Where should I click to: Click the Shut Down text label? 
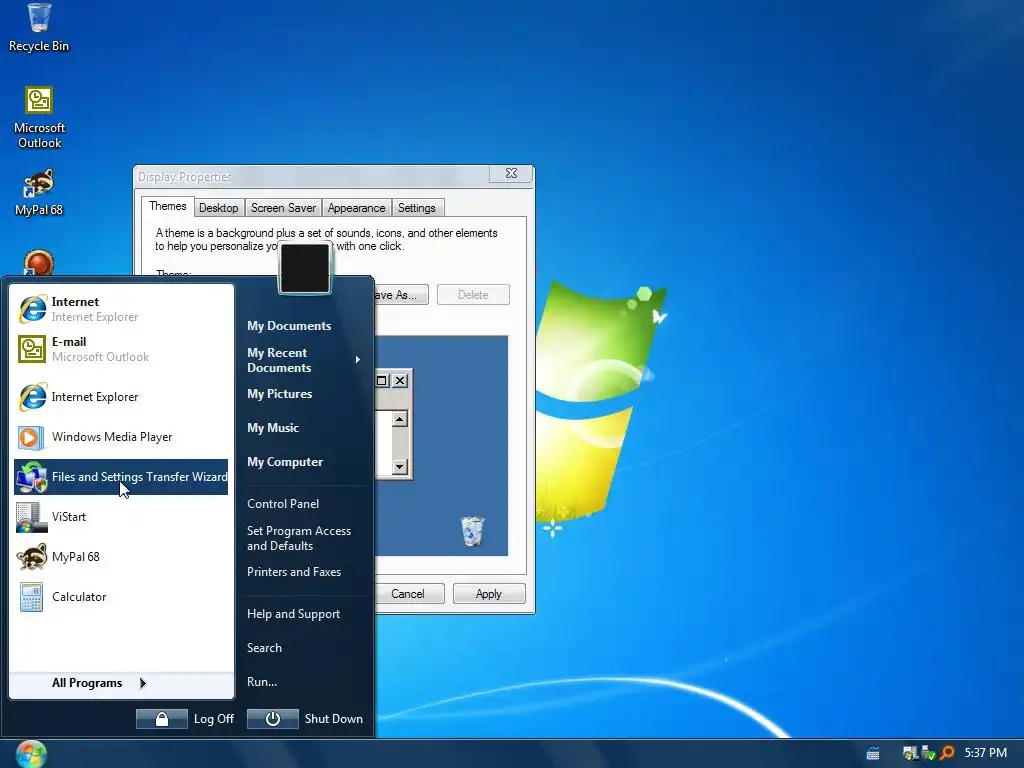tap(334, 719)
